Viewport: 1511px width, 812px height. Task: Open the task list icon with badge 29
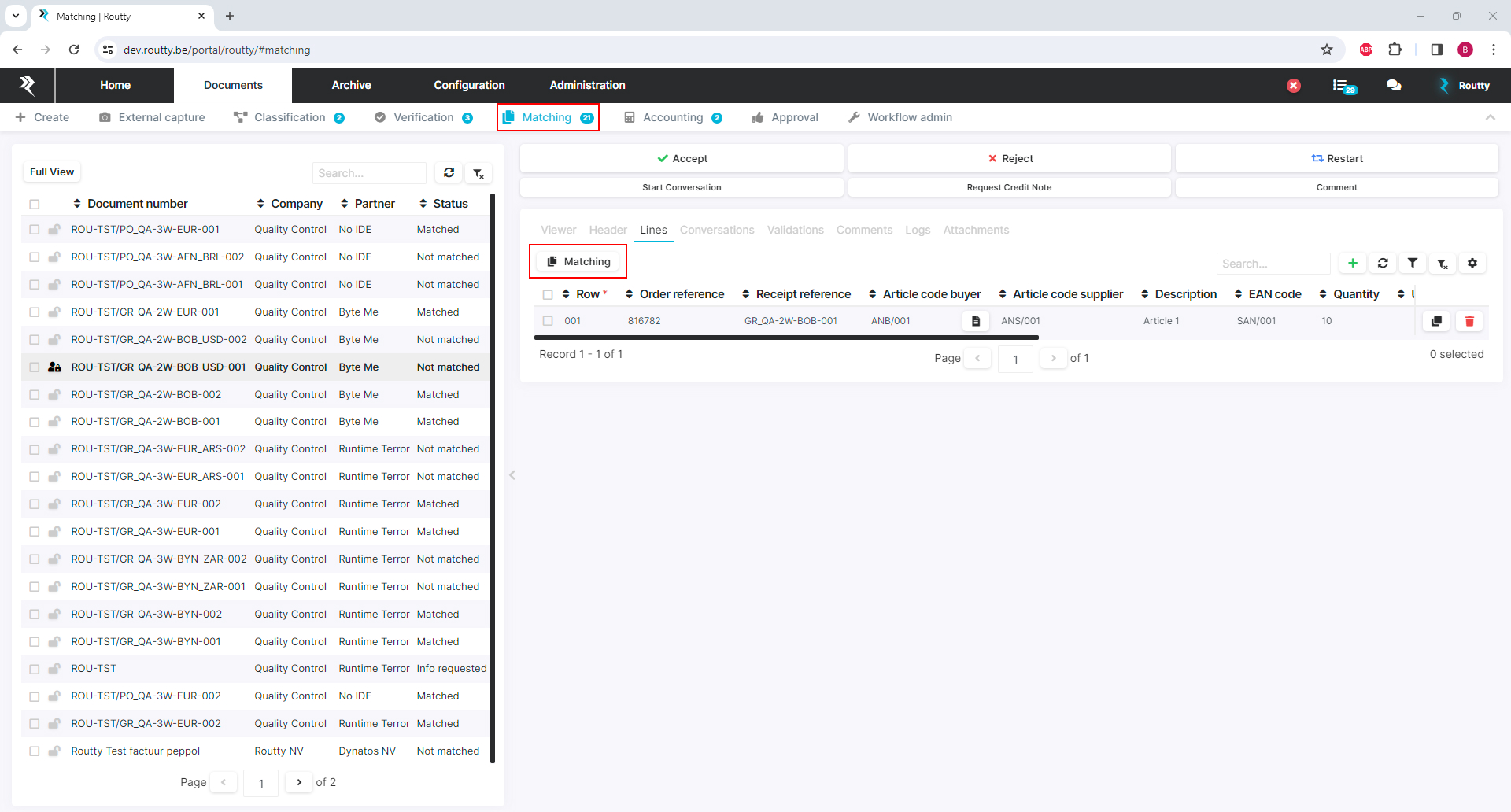coord(1343,86)
